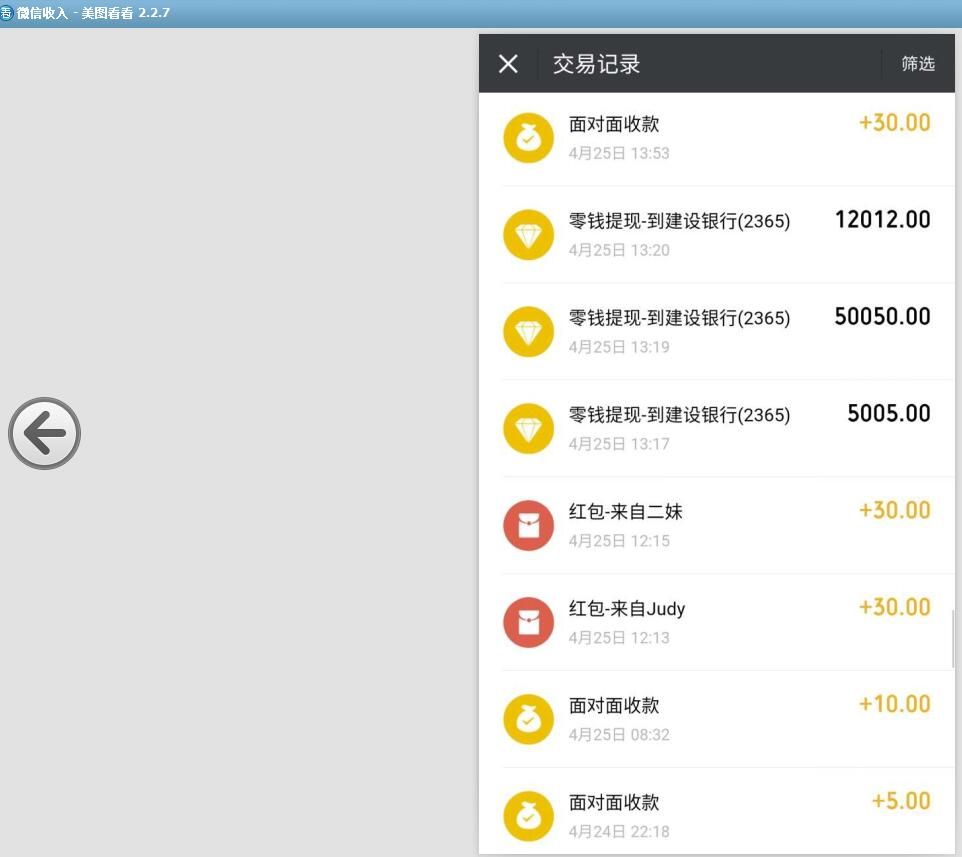Click +30.00 amount of 13:53 面对面收款

[895, 123]
